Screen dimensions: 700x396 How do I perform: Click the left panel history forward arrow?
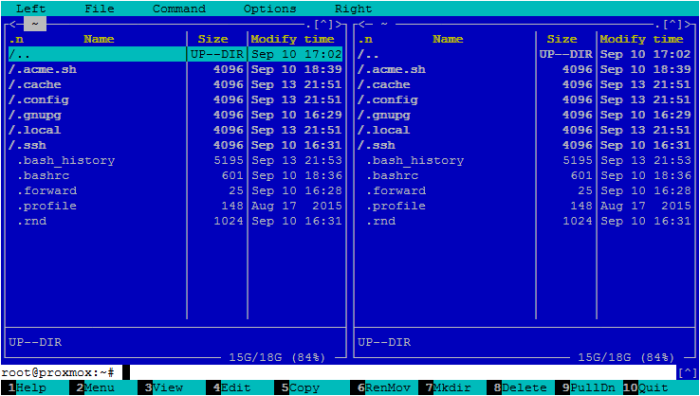pos(338,24)
